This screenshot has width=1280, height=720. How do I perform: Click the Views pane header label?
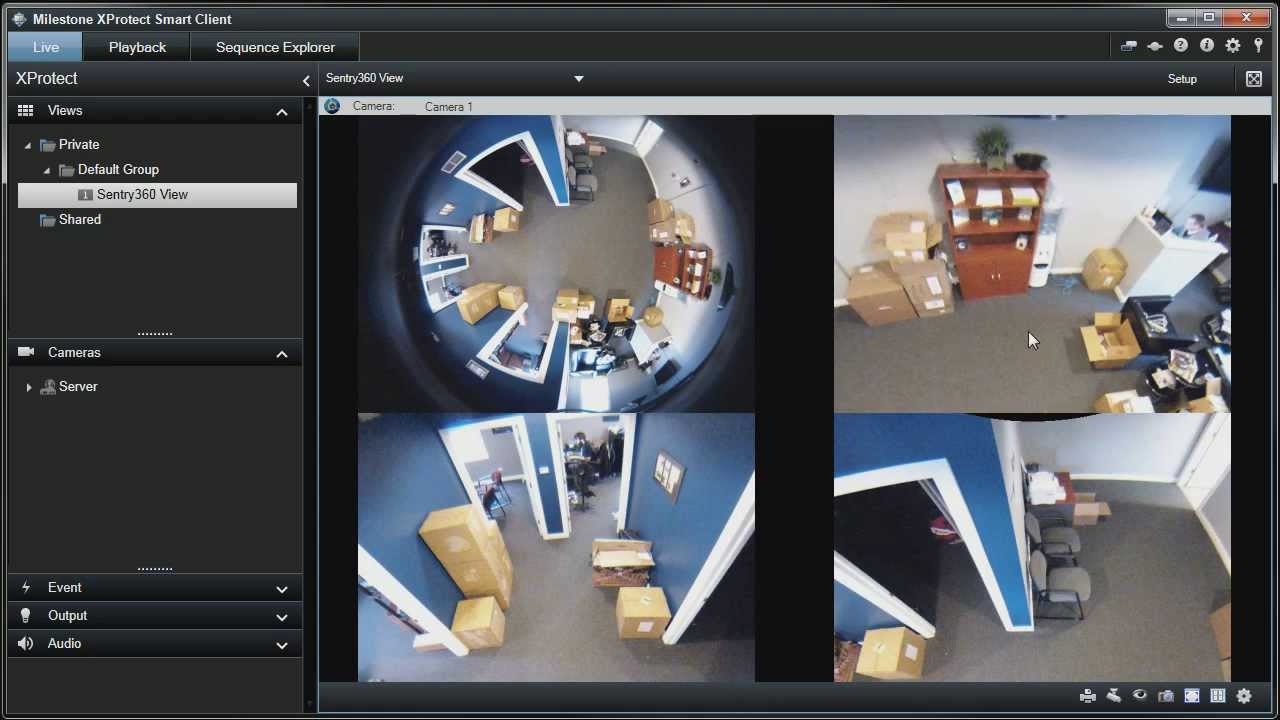(x=65, y=110)
